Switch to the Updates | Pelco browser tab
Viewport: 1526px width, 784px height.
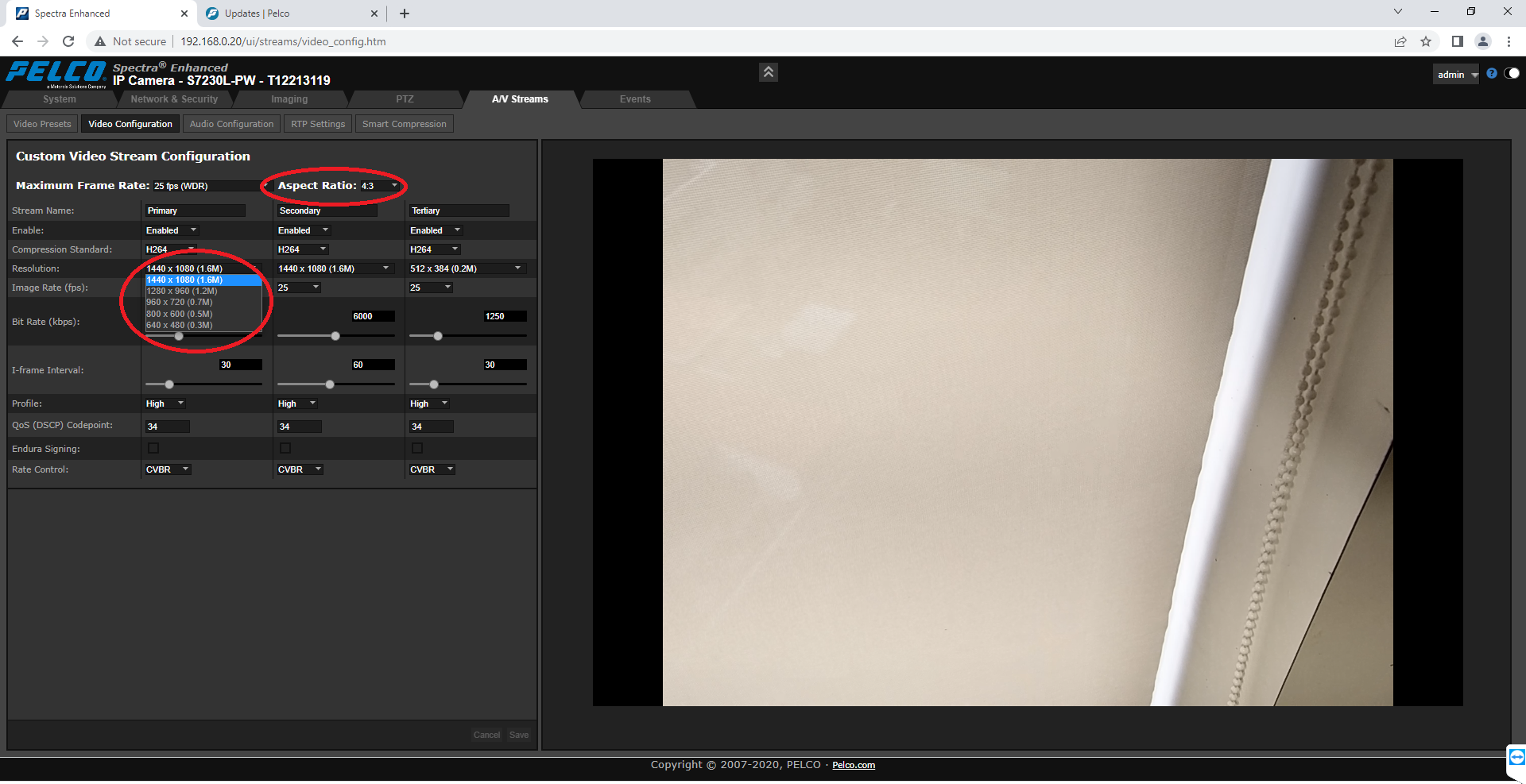point(290,14)
